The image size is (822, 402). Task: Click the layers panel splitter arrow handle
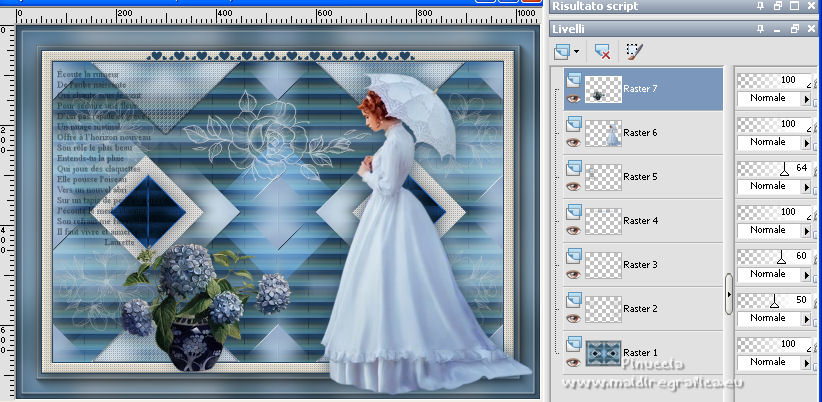pos(729,295)
